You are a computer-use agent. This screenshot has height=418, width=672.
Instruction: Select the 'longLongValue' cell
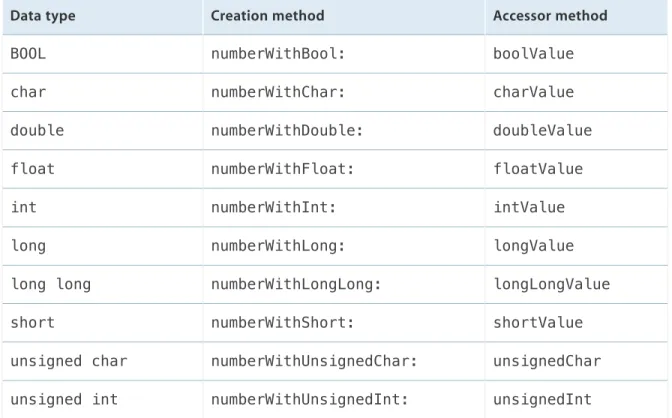click(x=576, y=284)
